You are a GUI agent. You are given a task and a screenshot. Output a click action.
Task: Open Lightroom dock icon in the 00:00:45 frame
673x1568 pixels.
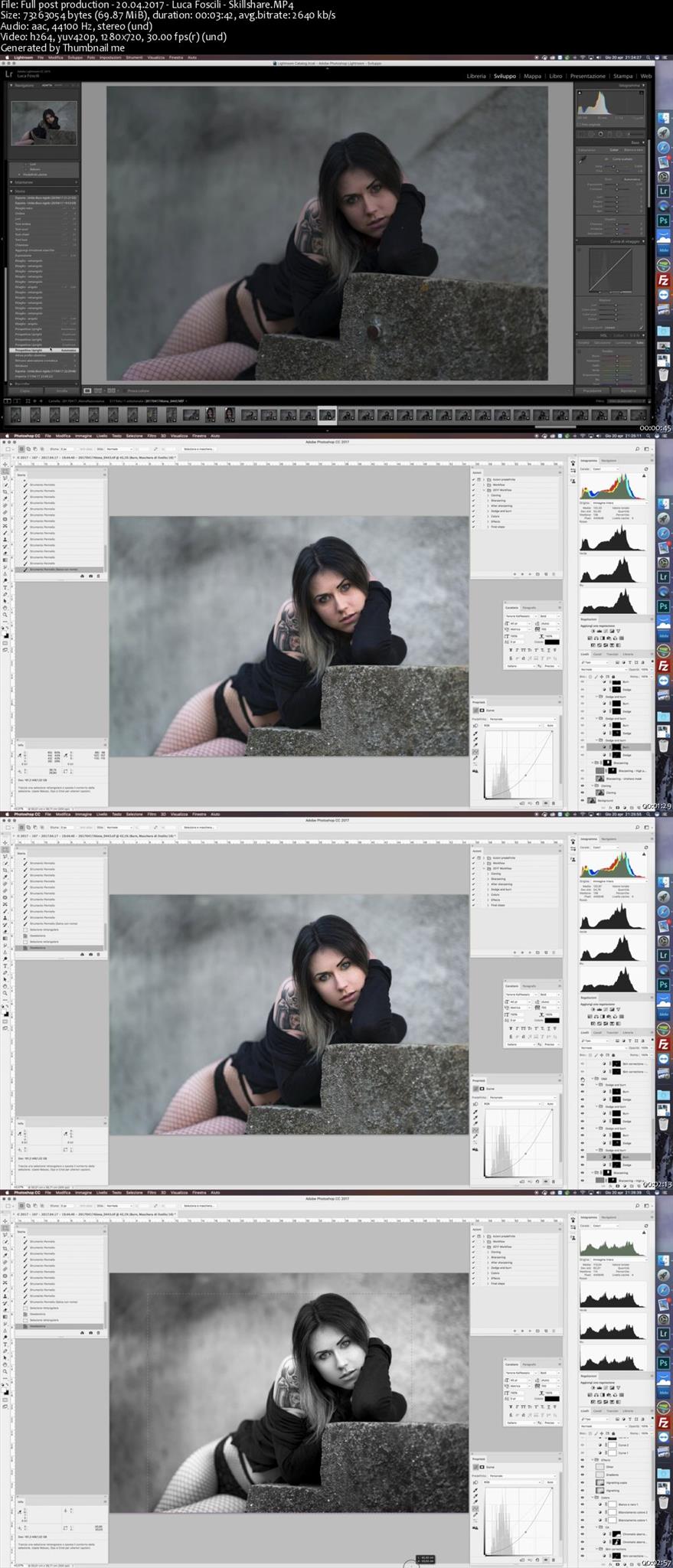(x=664, y=191)
